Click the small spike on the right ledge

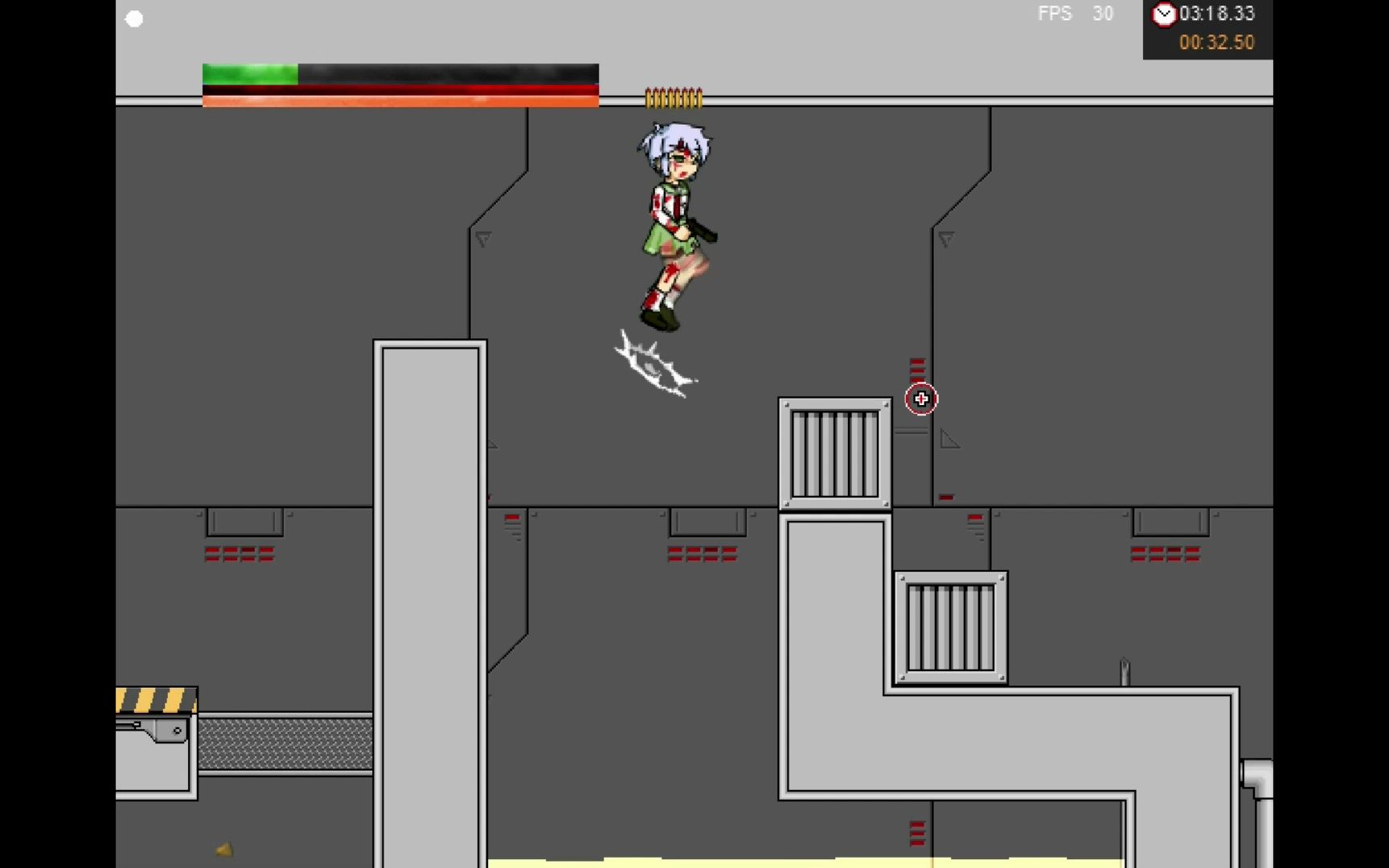[x=1125, y=672]
